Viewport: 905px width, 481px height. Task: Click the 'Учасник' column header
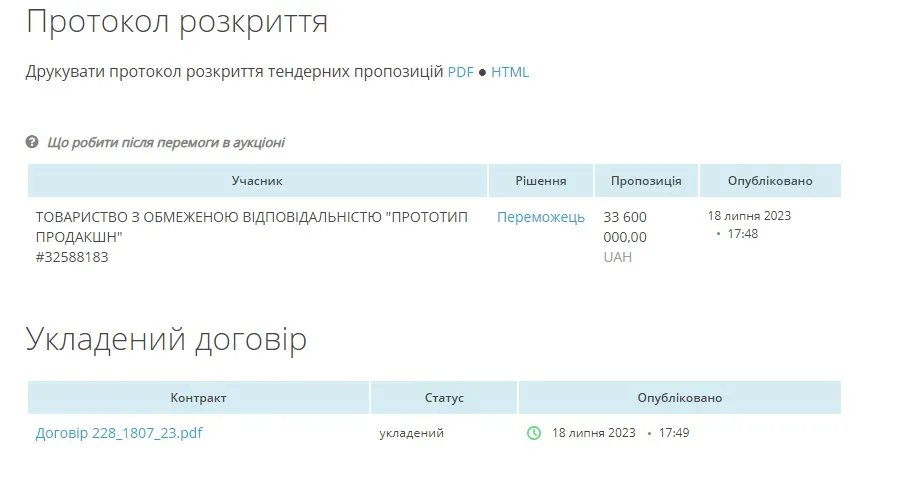click(x=257, y=181)
